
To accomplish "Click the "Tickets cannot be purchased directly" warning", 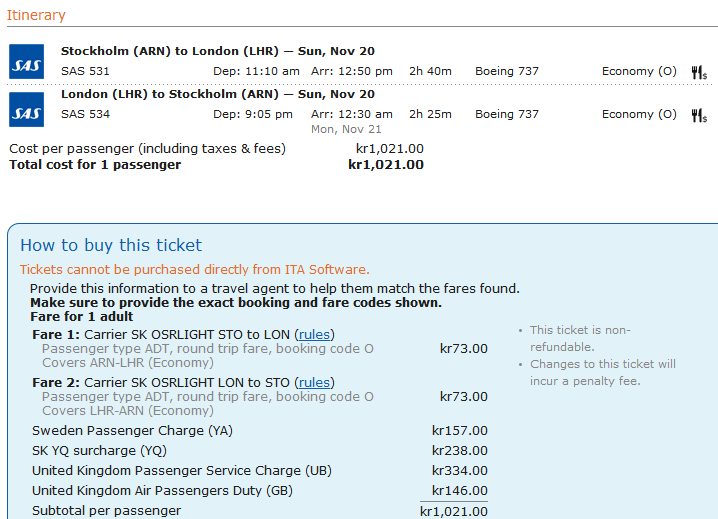I will click(x=194, y=269).
